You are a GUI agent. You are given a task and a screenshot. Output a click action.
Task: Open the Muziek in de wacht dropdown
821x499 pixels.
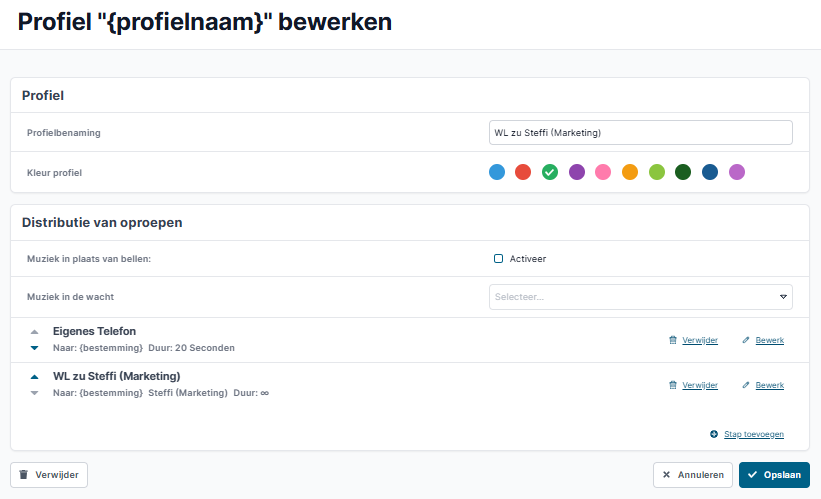pos(640,297)
